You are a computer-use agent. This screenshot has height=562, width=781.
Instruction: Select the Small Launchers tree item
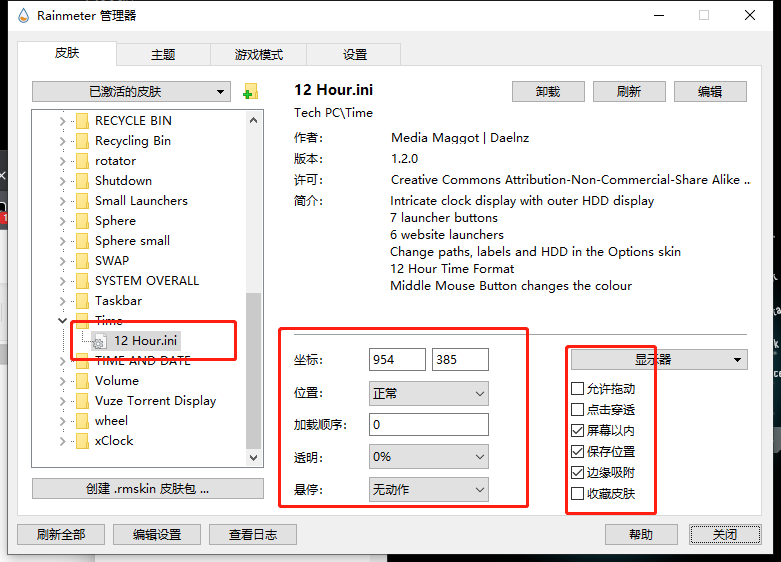(141, 201)
